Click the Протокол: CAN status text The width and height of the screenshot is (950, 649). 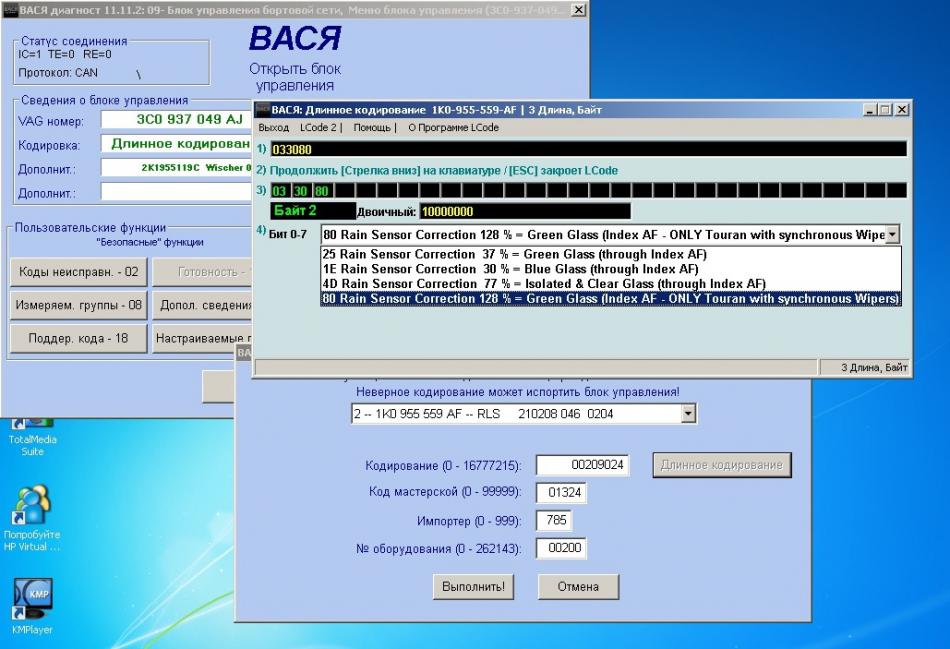[x=58, y=73]
